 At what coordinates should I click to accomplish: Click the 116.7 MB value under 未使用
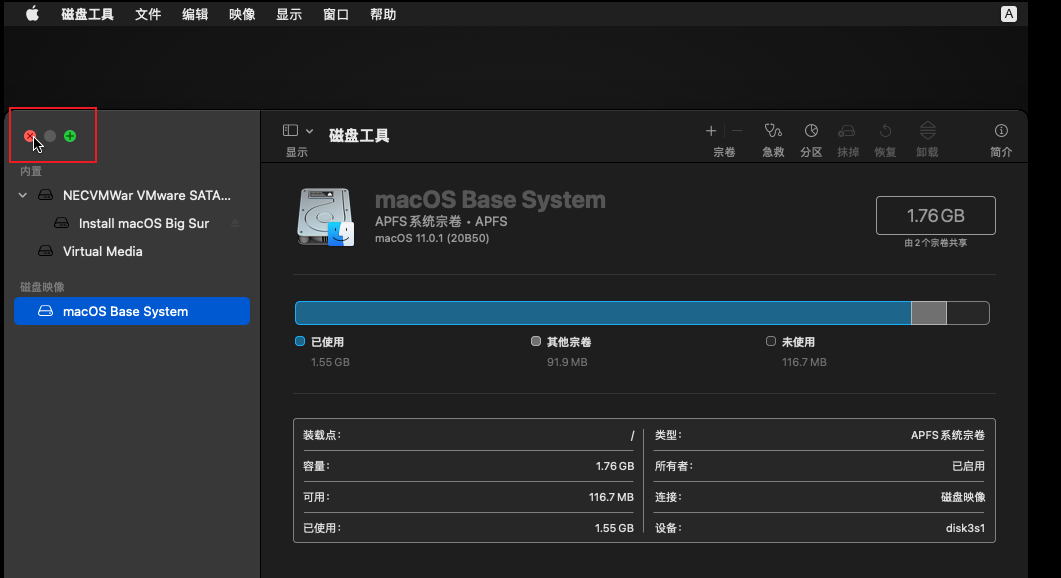pos(804,362)
